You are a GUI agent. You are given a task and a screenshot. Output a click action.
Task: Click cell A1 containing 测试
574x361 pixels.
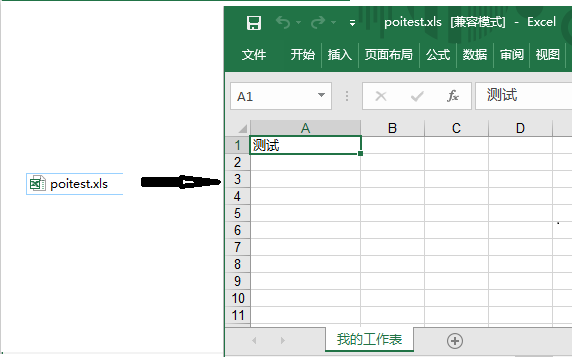[x=305, y=145]
